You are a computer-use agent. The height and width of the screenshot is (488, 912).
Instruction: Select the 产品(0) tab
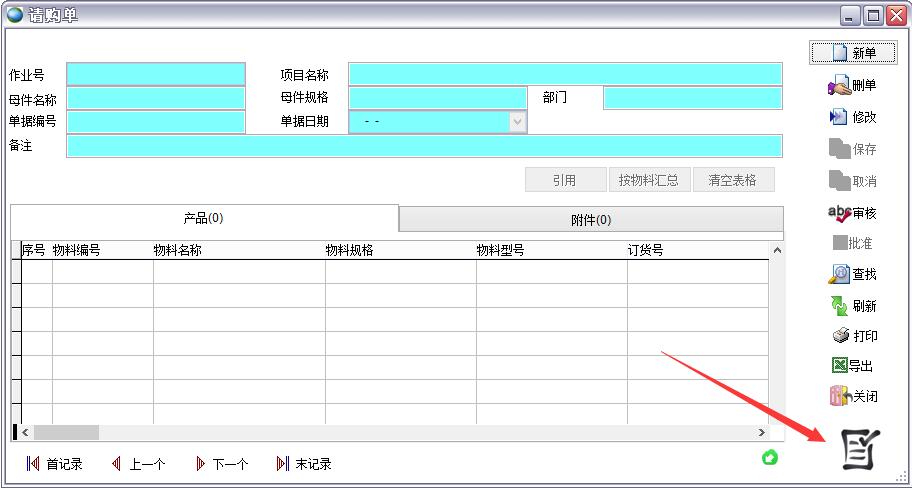tap(203, 218)
